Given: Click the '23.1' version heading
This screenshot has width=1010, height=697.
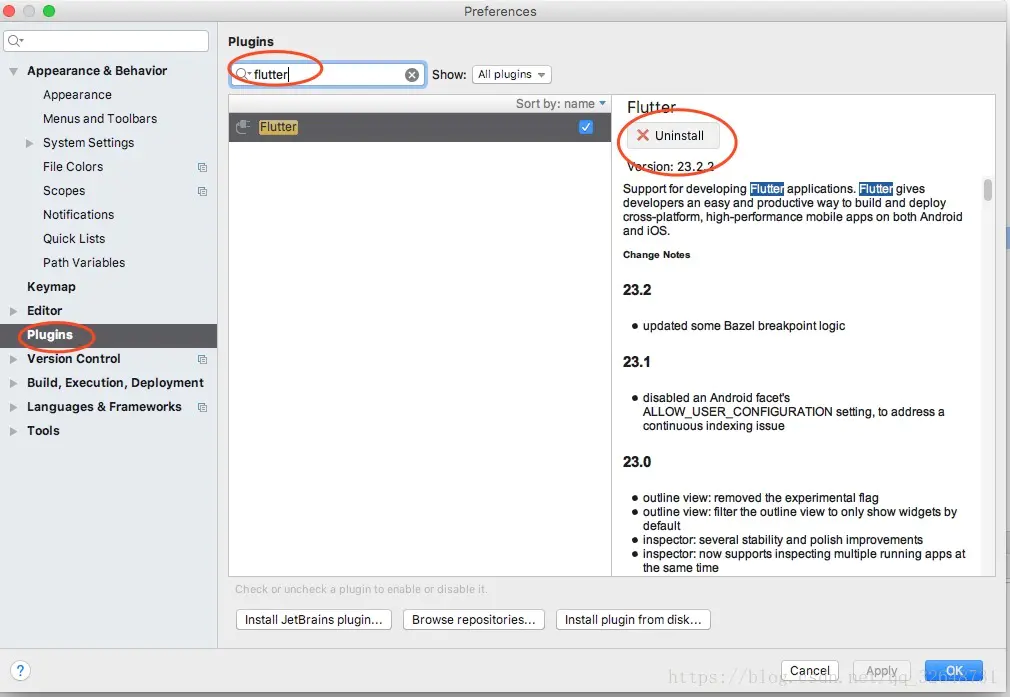Looking at the screenshot, I should [636, 362].
